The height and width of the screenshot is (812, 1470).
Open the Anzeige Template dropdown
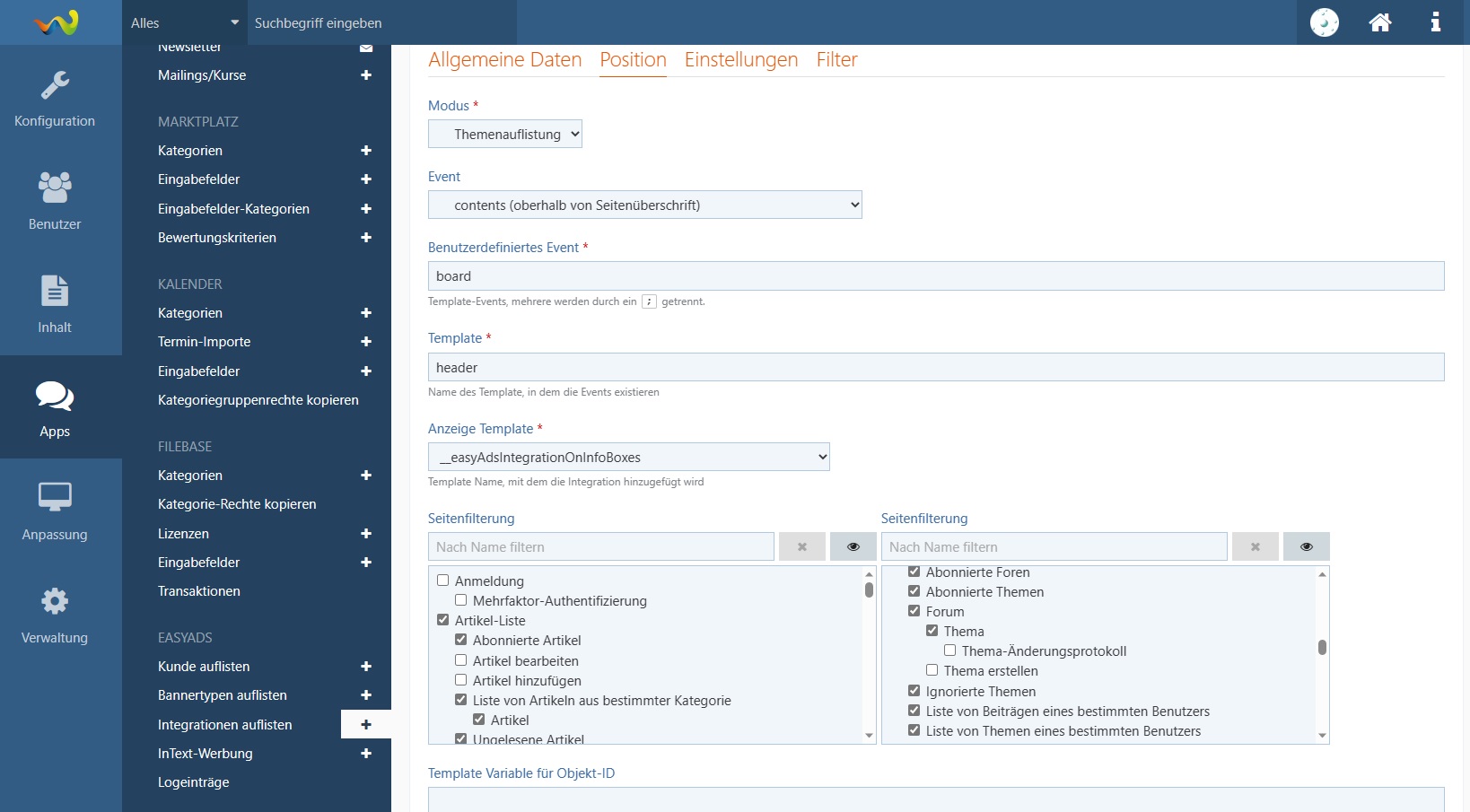629,457
